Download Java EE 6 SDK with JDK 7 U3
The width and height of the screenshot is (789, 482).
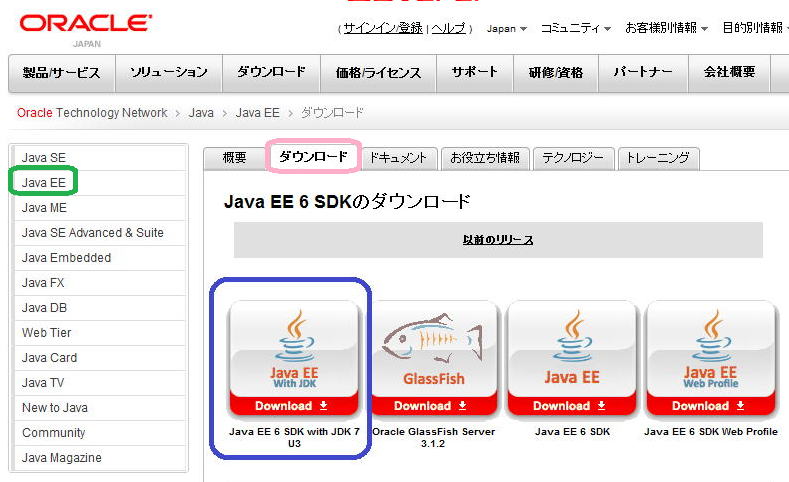(294, 359)
